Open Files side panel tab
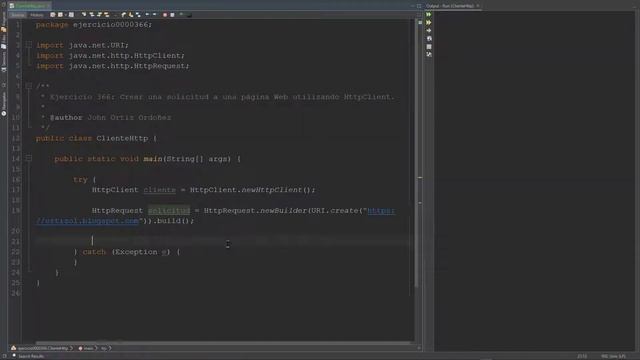The image size is (640, 360). (x=4, y=41)
